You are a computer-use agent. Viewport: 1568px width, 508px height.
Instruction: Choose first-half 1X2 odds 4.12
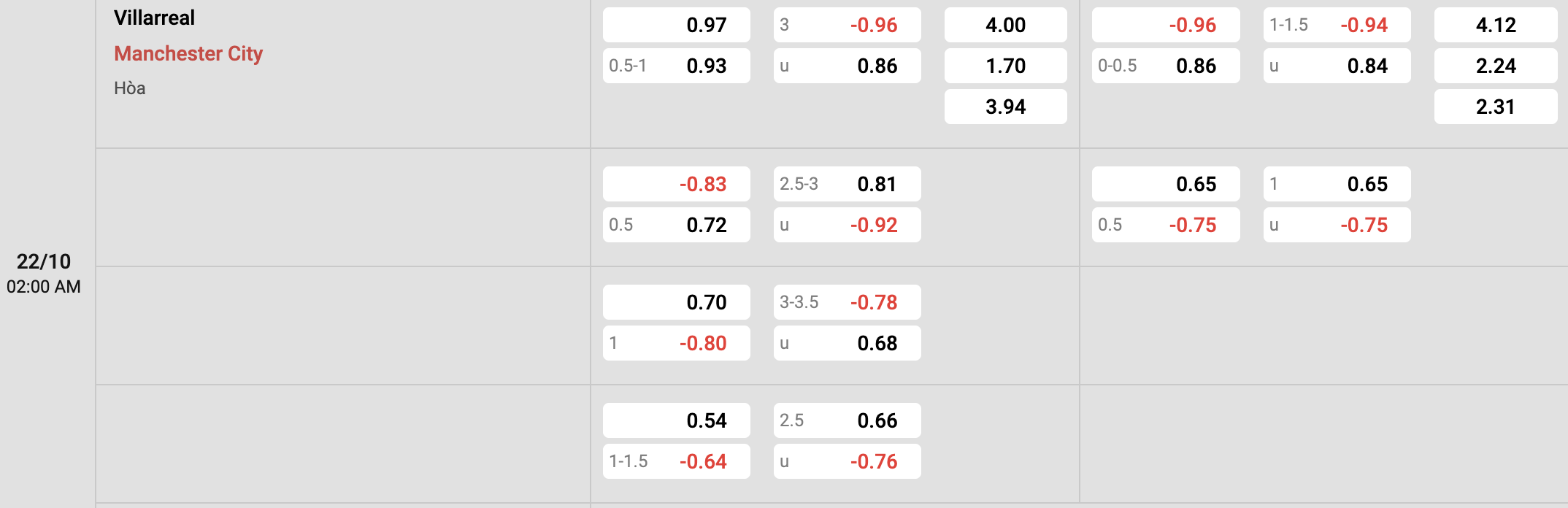pos(1495,26)
